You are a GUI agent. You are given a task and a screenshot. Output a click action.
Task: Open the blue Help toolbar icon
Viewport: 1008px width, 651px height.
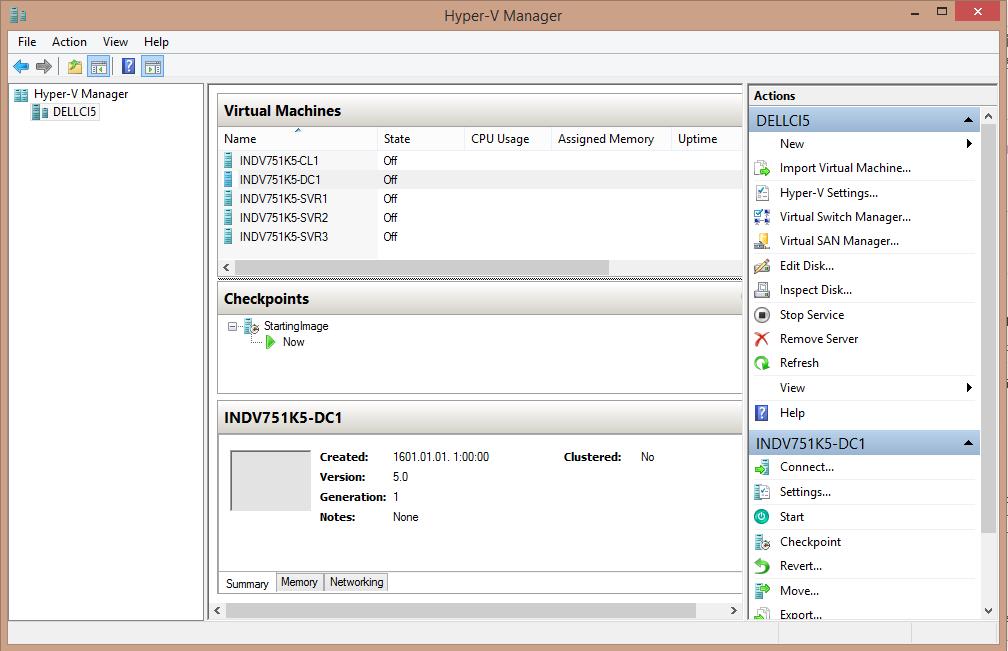tap(129, 66)
